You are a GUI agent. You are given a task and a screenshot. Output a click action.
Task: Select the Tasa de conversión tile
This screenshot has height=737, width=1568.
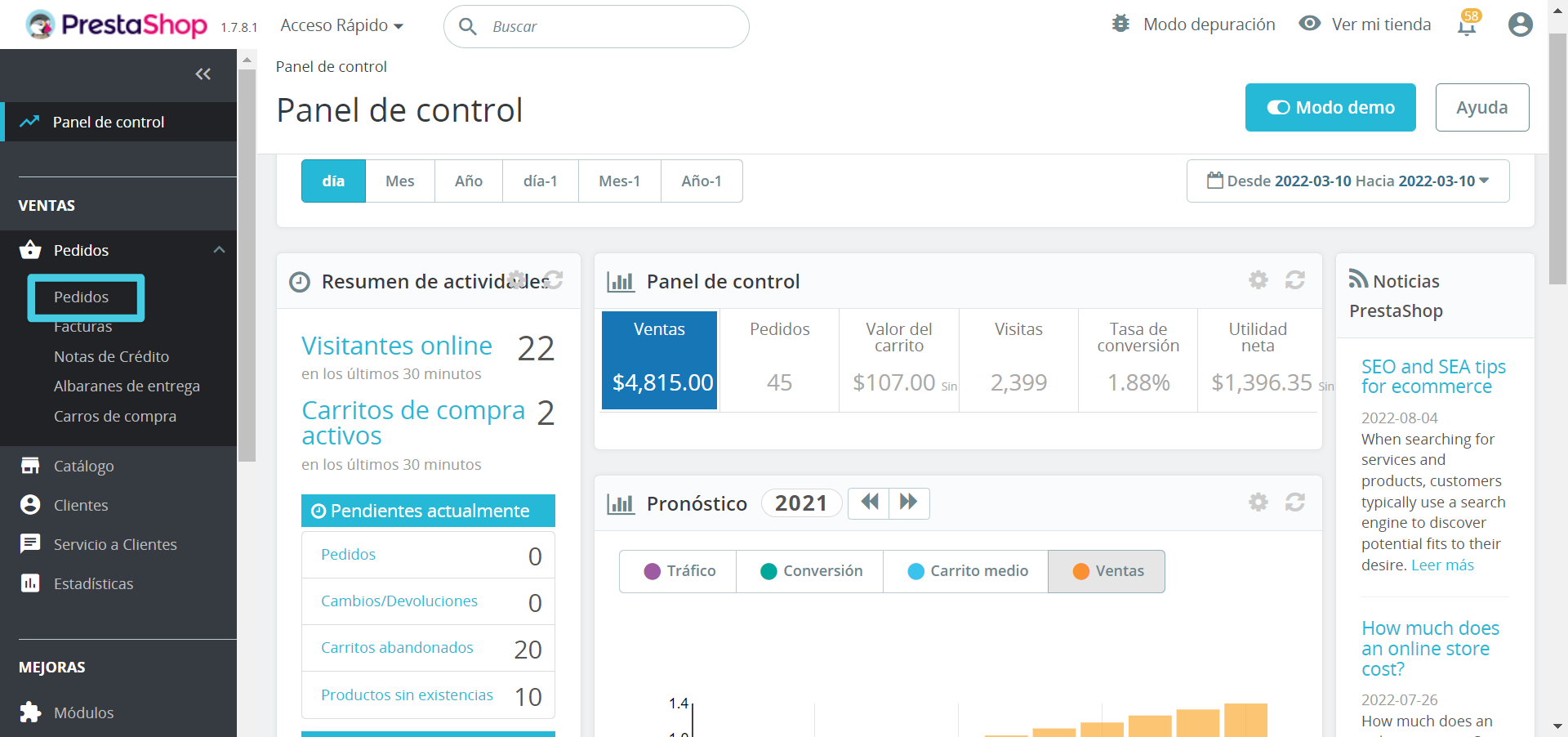1138,360
